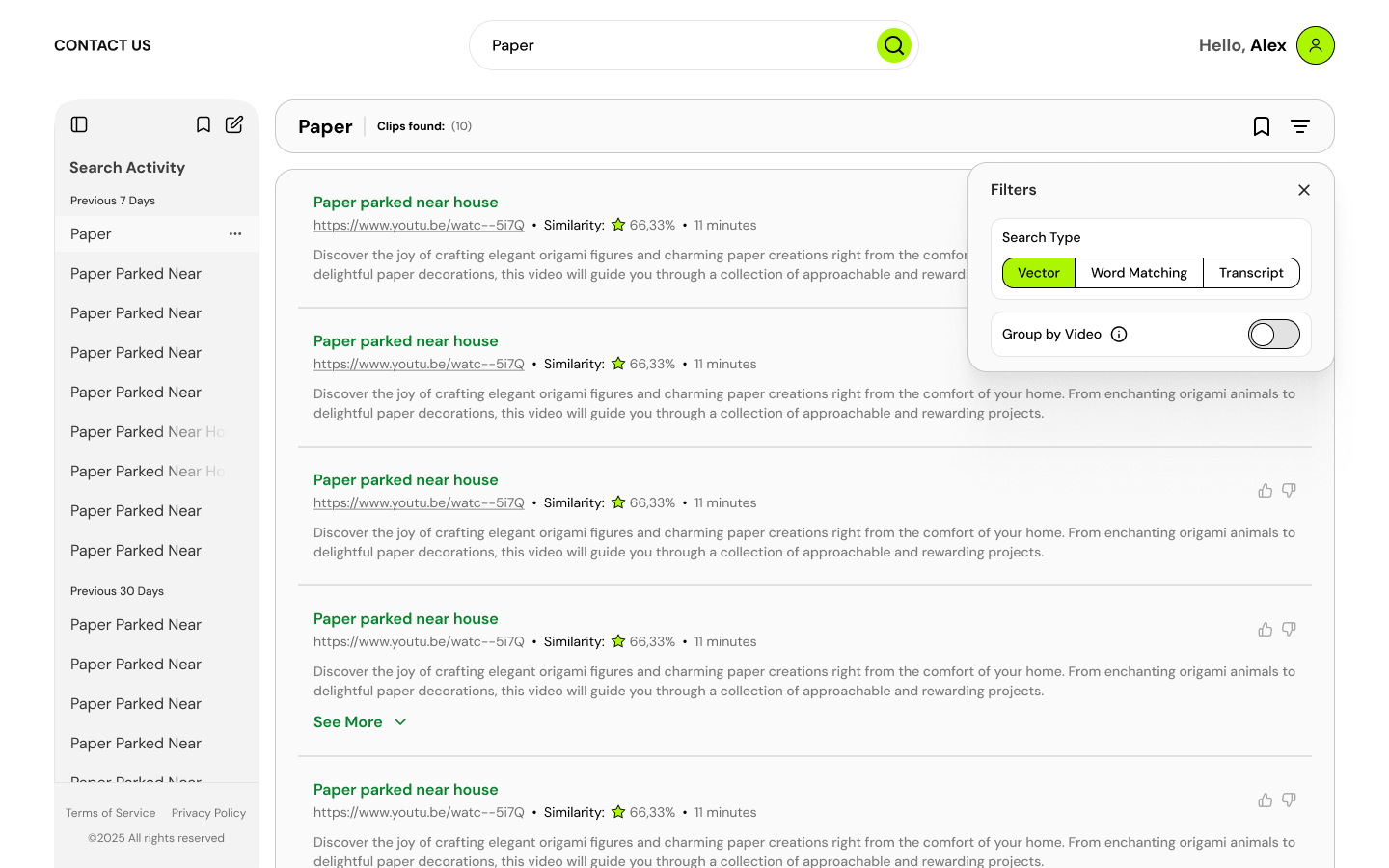
Task: Select Word Matching search type
Action: [x=1138, y=273]
